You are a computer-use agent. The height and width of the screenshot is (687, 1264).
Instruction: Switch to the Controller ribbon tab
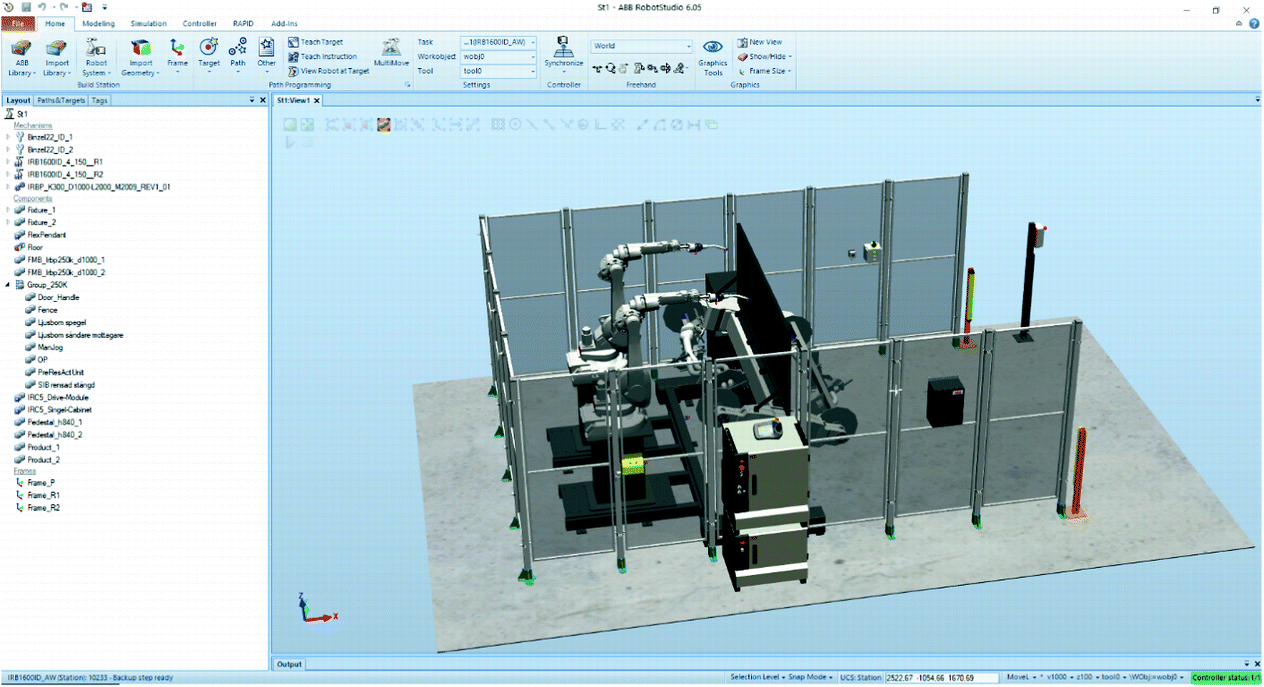coord(200,23)
